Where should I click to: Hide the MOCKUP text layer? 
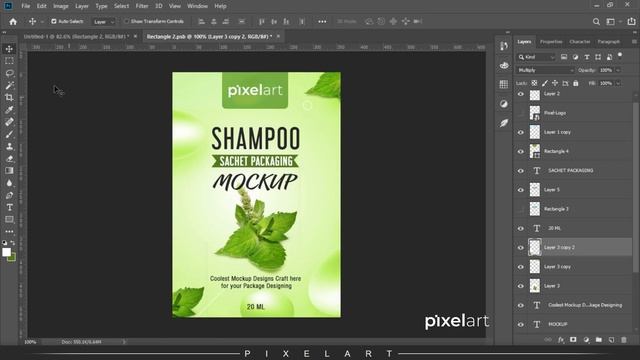pos(520,324)
